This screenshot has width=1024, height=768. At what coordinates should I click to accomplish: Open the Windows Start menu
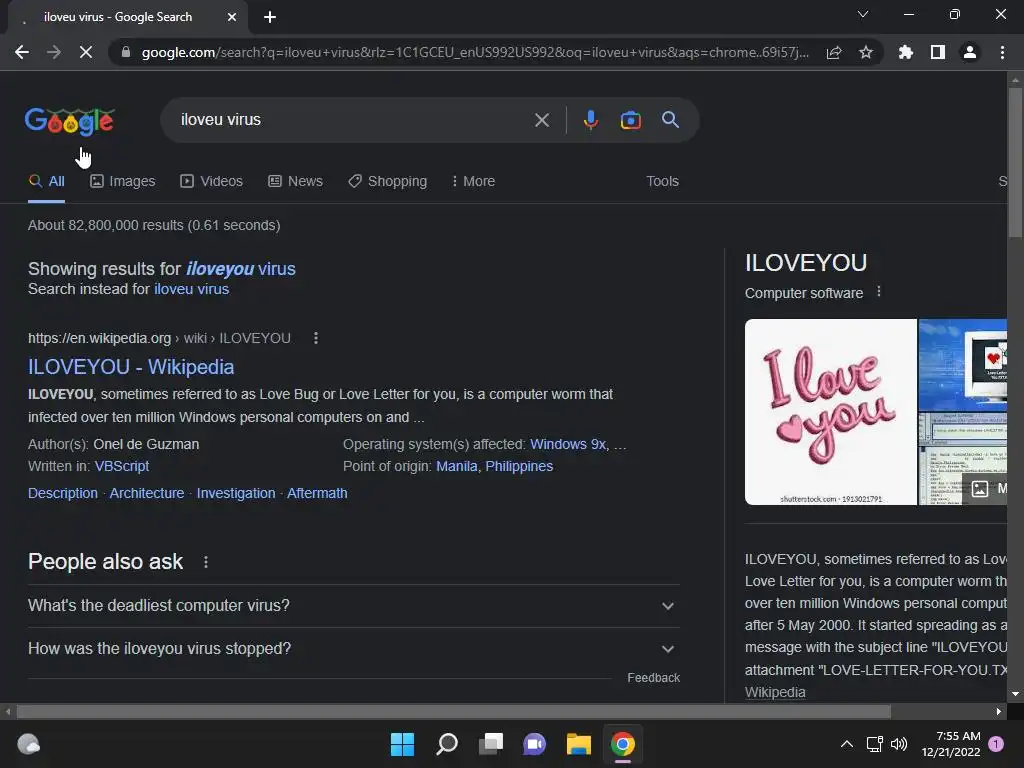tap(402, 744)
